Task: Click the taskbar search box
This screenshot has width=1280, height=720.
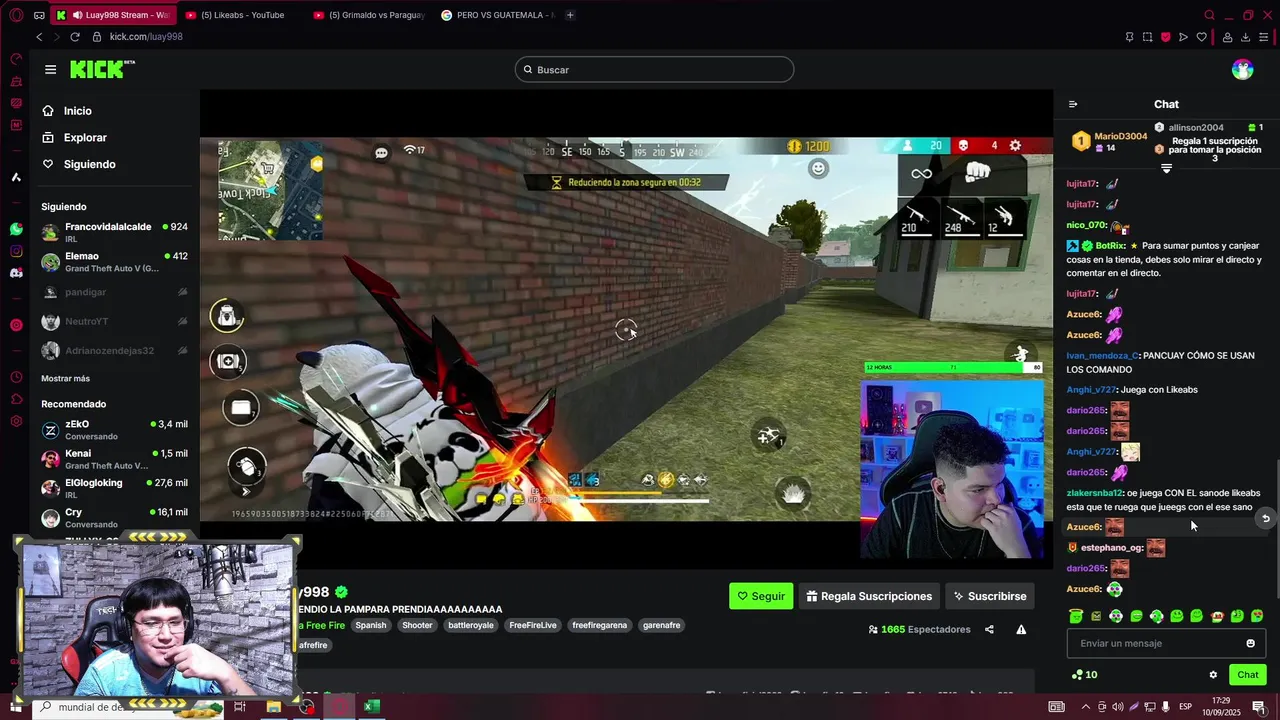Action: (128, 707)
